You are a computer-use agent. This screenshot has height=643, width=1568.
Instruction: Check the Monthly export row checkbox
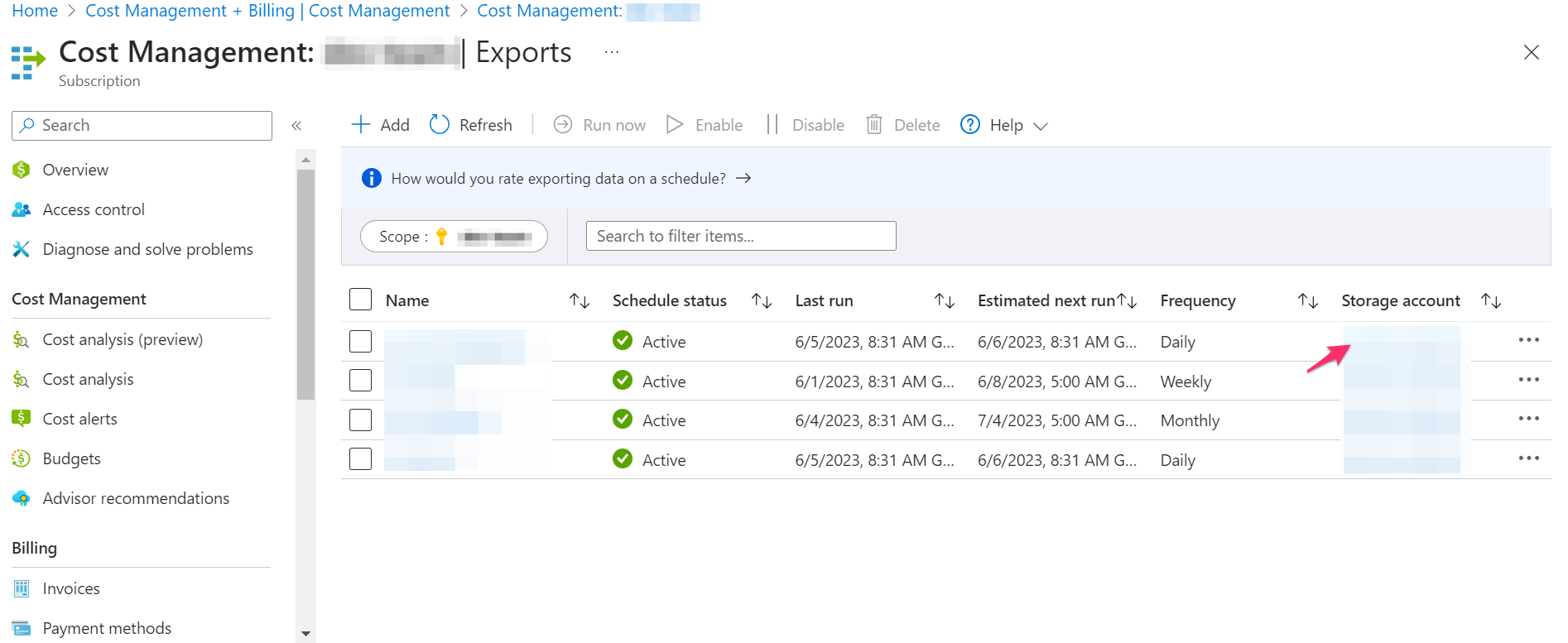pos(360,420)
